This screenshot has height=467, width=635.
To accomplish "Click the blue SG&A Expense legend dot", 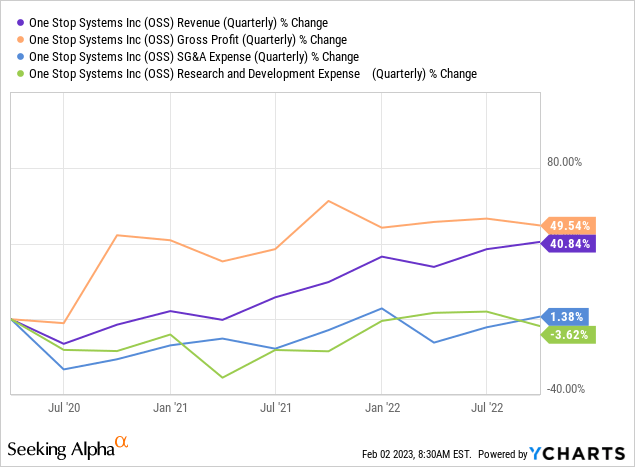I will click(x=20, y=57).
